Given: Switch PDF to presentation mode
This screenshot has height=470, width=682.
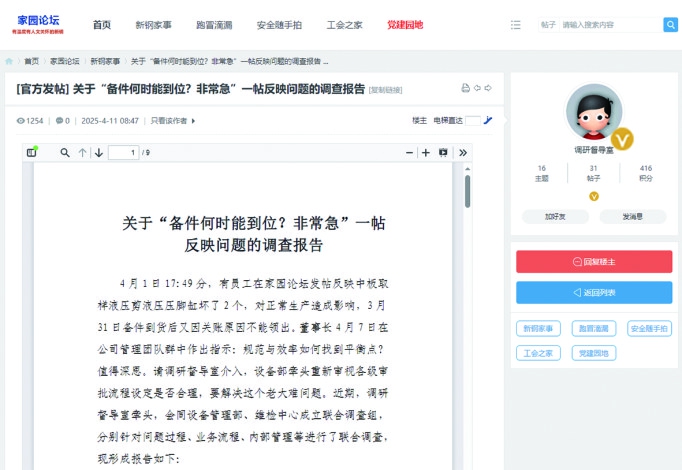Looking at the screenshot, I should (443, 153).
